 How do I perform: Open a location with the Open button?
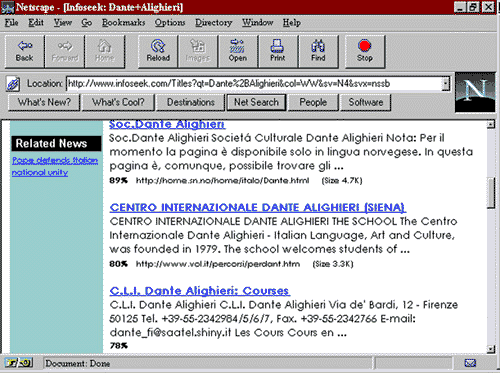pos(238,52)
